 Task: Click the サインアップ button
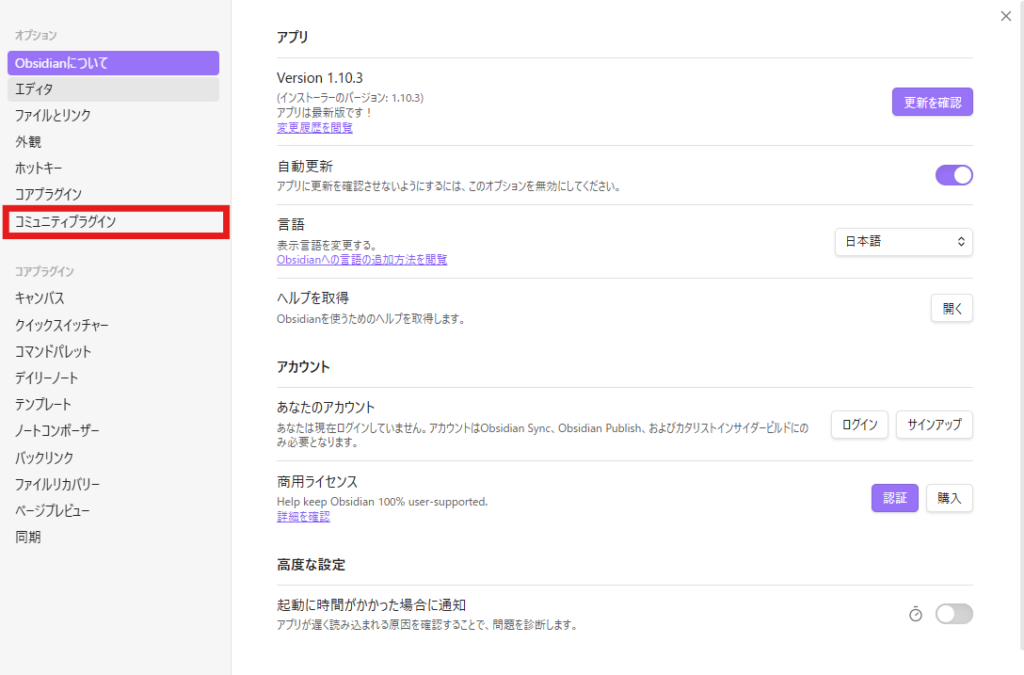[x=934, y=425]
